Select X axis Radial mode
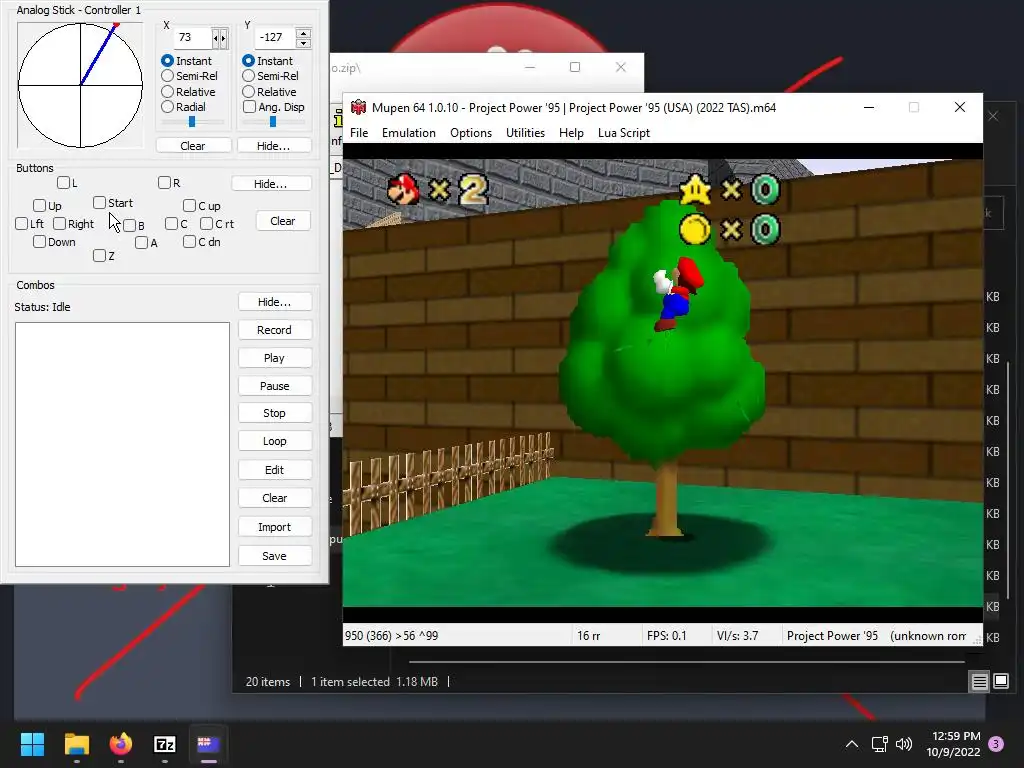The image size is (1024, 768). [x=167, y=106]
